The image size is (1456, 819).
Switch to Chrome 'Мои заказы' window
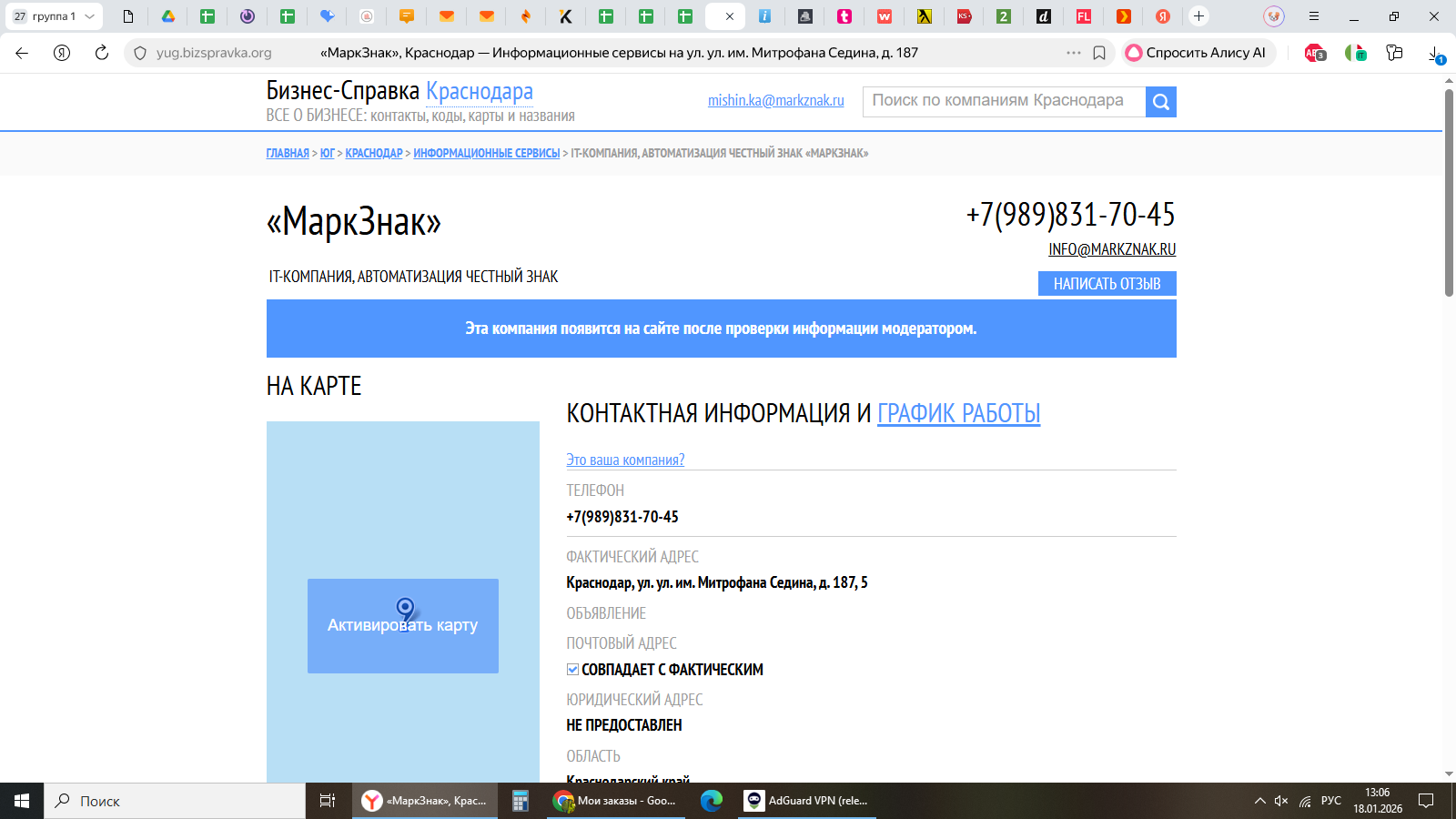[x=614, y=801]
